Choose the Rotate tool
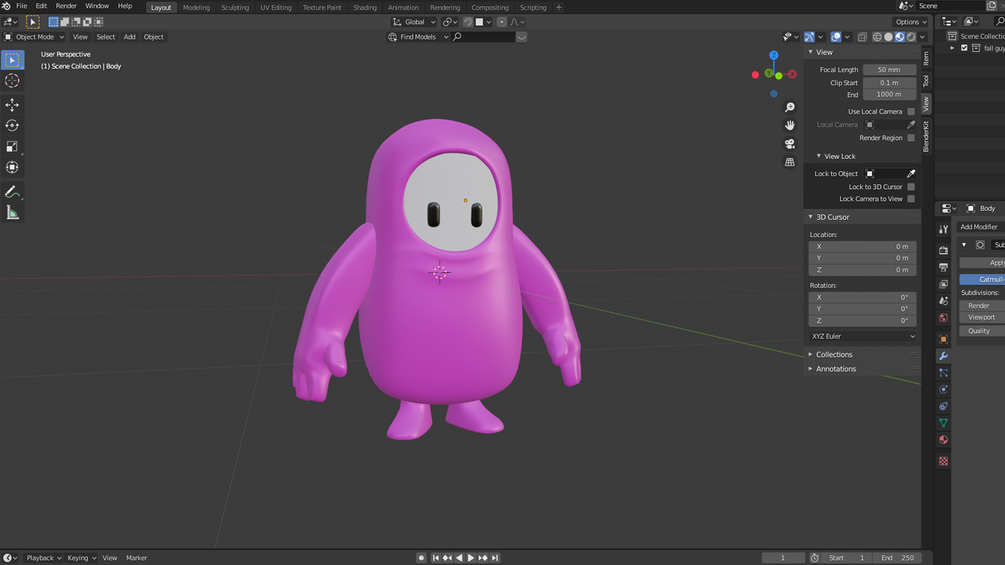 click(x=12, y=126)
